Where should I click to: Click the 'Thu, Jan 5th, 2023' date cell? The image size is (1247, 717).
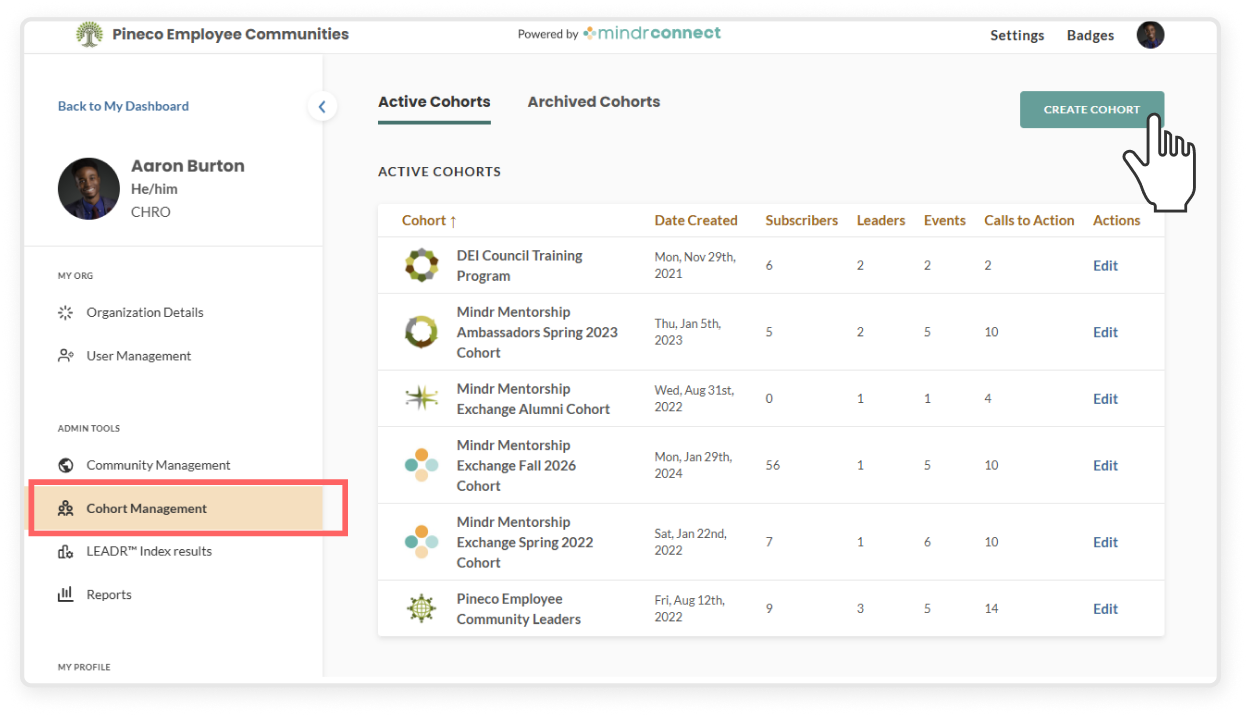[x=688, y=332]
